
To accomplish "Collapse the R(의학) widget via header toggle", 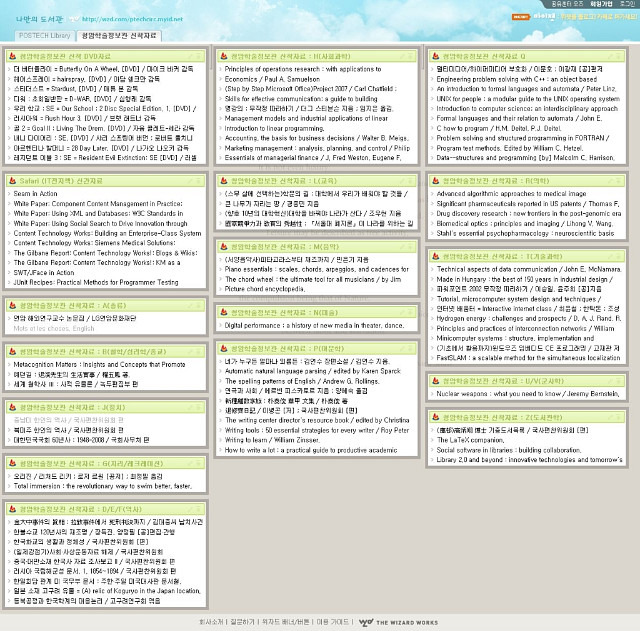I will pyautogui.click(x=619, y=181).
